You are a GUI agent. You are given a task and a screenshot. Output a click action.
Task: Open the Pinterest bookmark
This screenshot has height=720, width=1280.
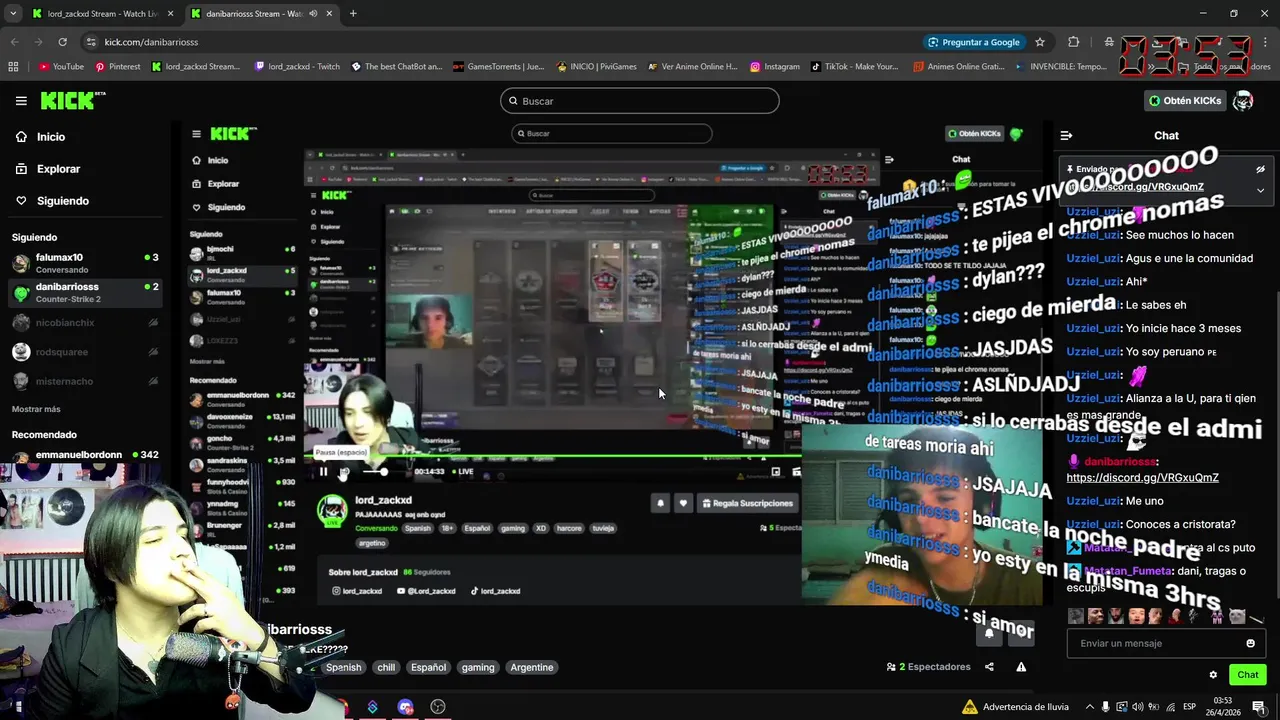[x=118, y=67]
